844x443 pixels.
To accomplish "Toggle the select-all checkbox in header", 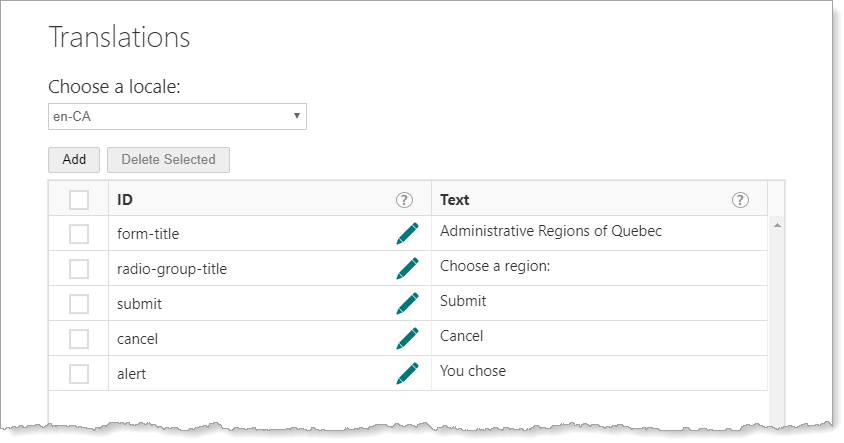I will [x=79, y=200].
